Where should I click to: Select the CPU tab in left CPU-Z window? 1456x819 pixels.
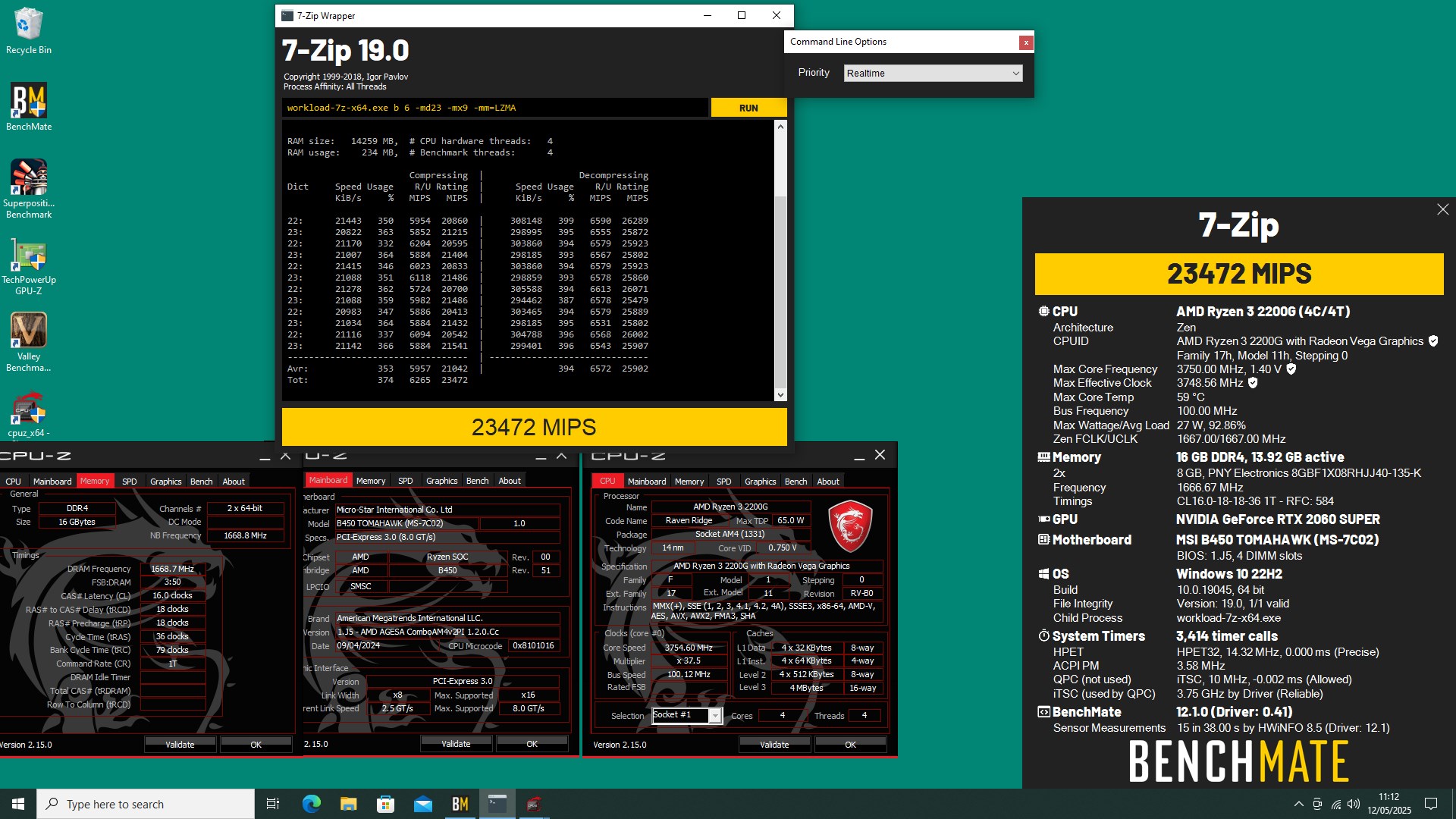point(14,482)
